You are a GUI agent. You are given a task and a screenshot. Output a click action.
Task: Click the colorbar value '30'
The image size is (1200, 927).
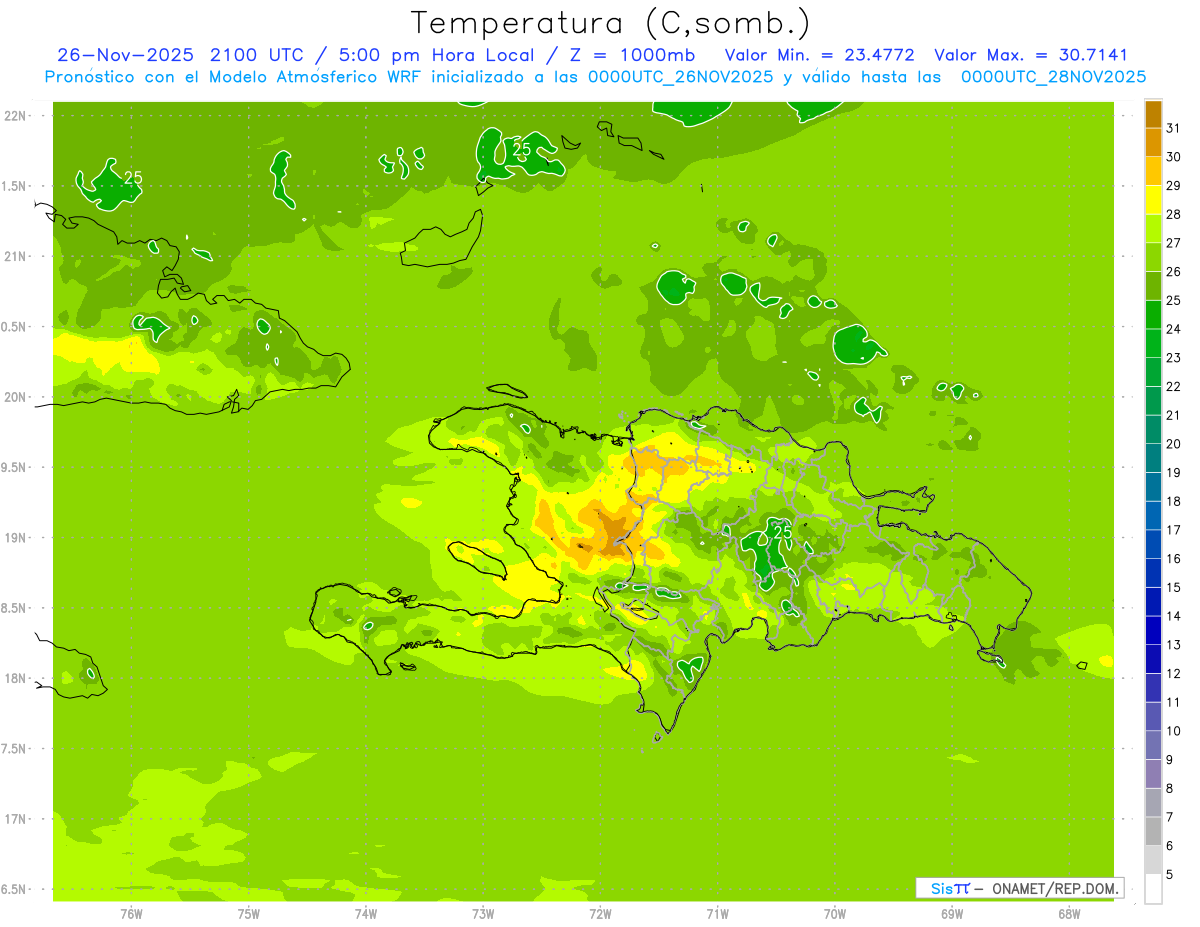(x=1173, y=157)
